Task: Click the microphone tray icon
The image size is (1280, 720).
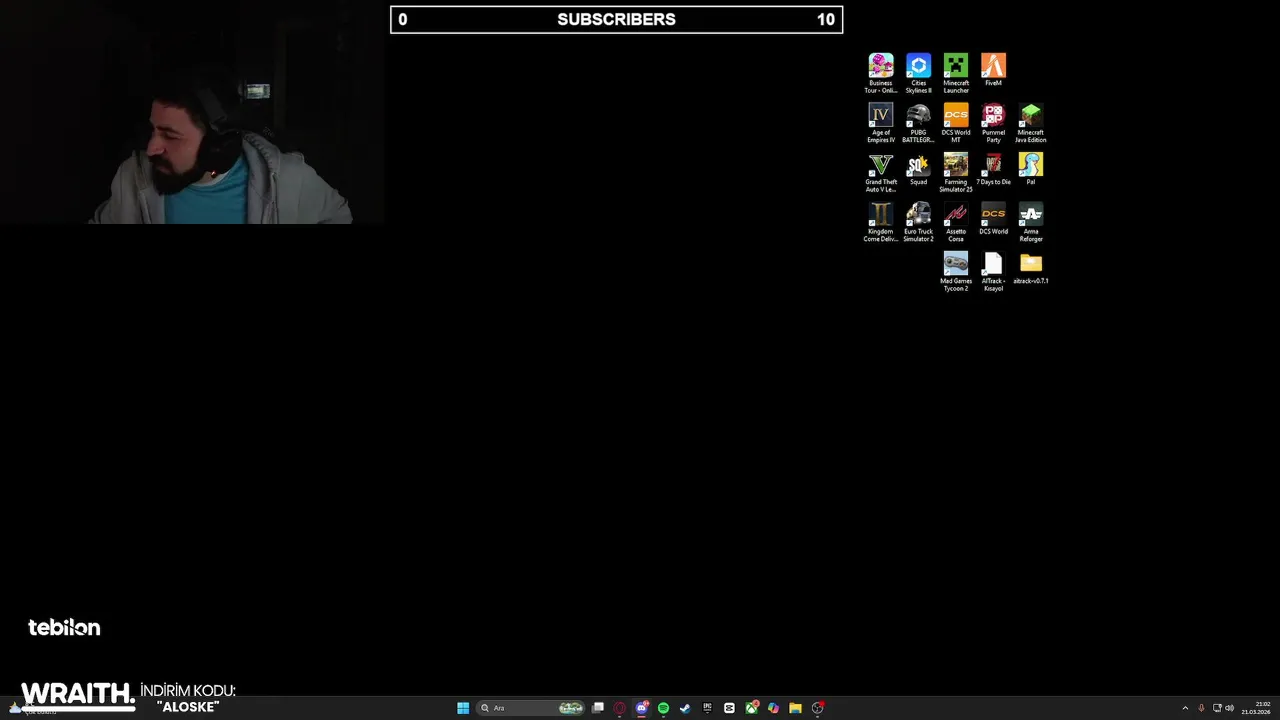Action: point(1201,708)
